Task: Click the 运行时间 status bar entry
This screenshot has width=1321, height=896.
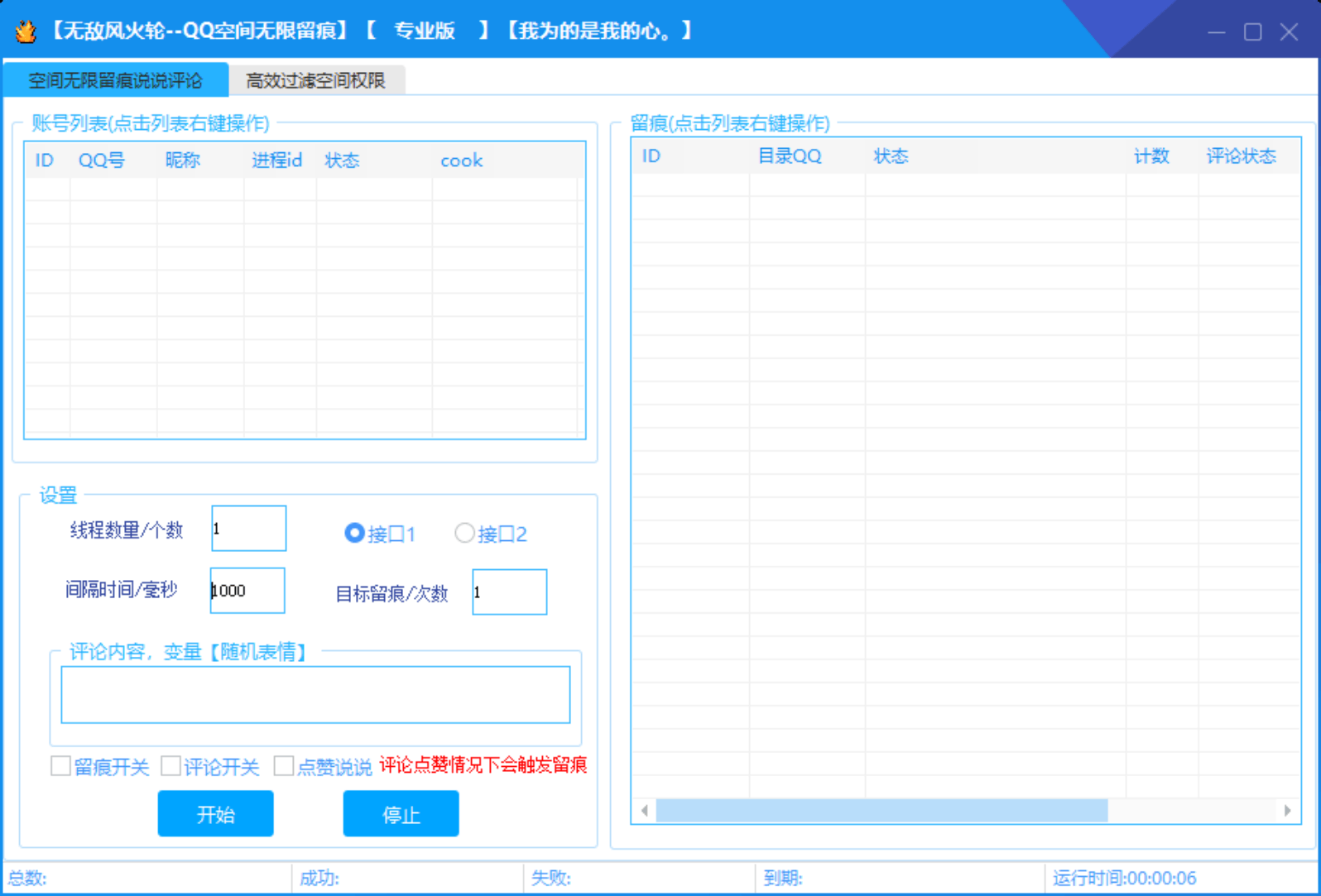Action: (1124, 878)
